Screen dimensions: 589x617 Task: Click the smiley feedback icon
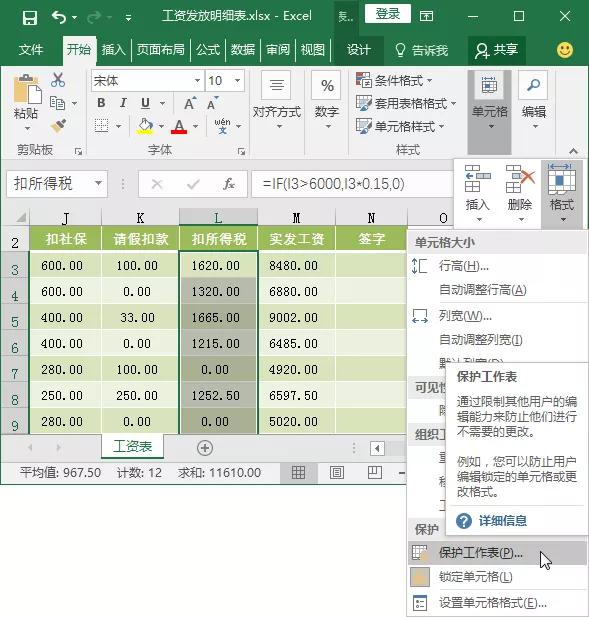[565, 50]
